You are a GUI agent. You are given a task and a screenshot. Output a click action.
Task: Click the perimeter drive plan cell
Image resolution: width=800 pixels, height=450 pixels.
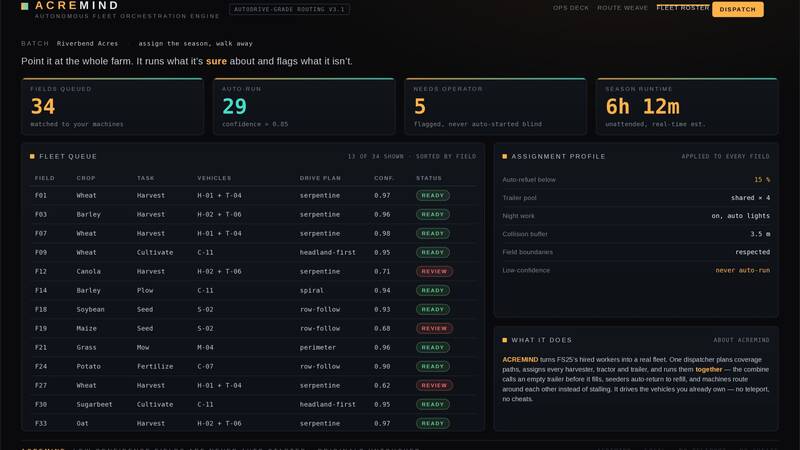coord(317,347)
